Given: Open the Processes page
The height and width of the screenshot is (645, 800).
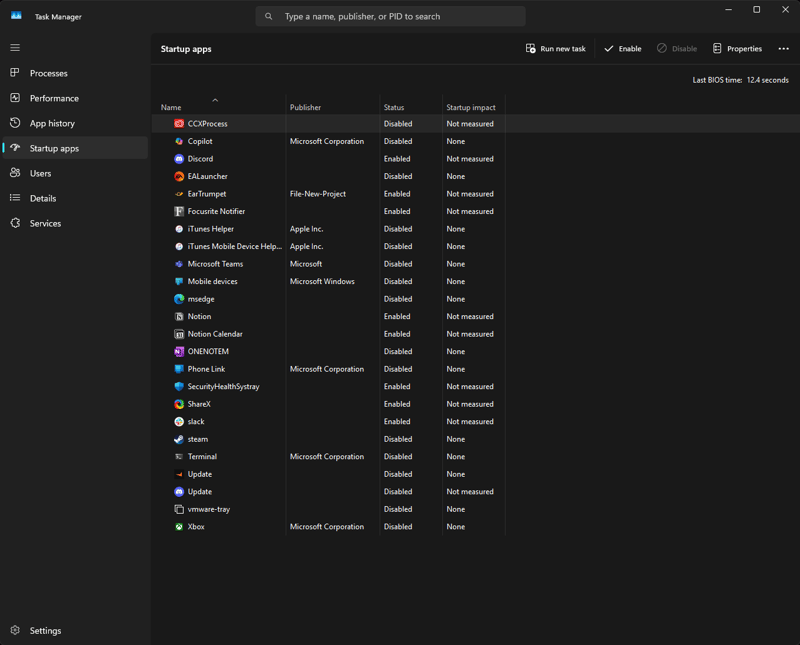Looking at the screenshot, I should pos(75,73).
